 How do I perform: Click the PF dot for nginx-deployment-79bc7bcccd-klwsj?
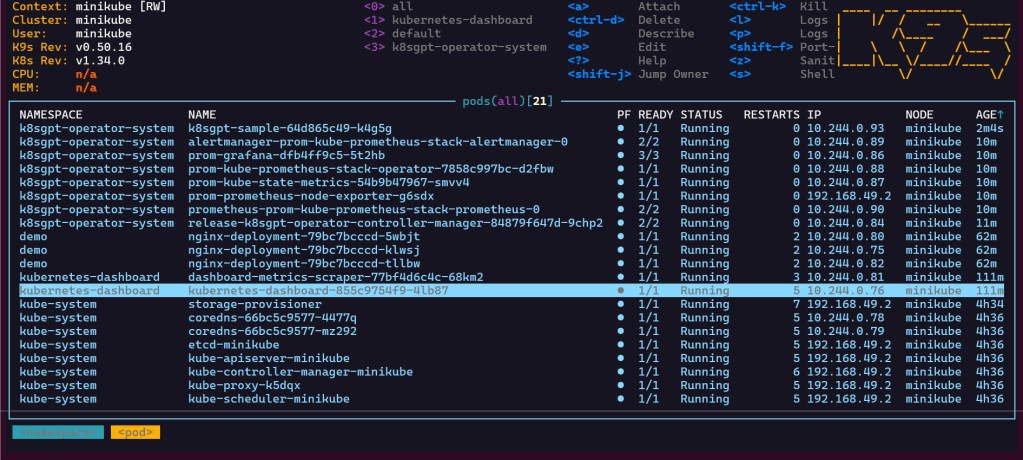(x=621, y=250)
